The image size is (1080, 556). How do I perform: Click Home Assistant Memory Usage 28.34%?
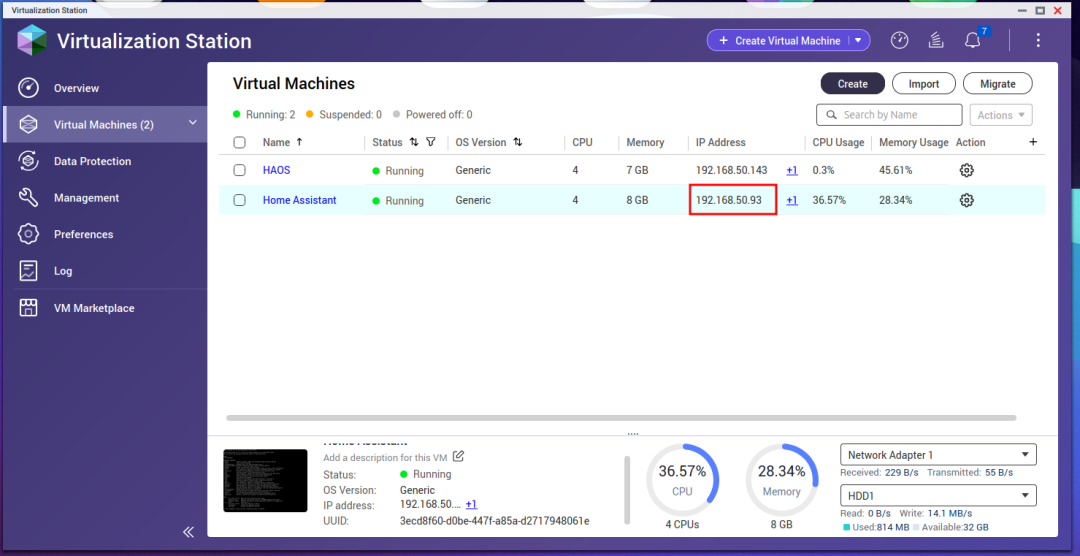pyautogui.click(x=895, y=200)
